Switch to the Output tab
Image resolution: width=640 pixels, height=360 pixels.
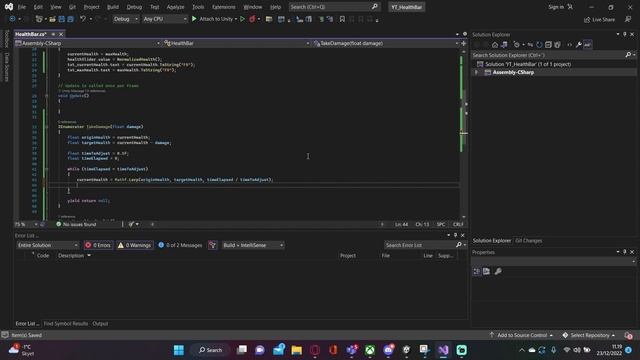tap(100, 323)
